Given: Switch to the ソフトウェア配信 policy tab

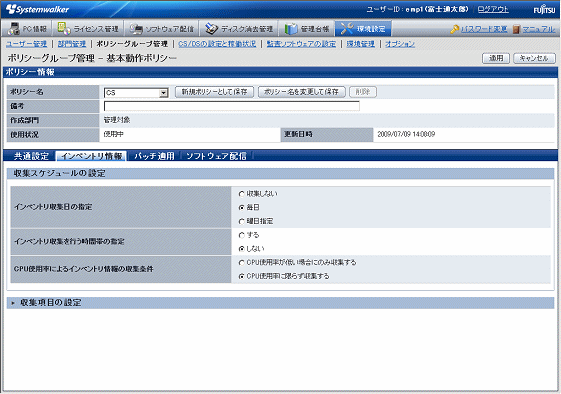Looking at the screenshot, I should (x=216, y=156).
